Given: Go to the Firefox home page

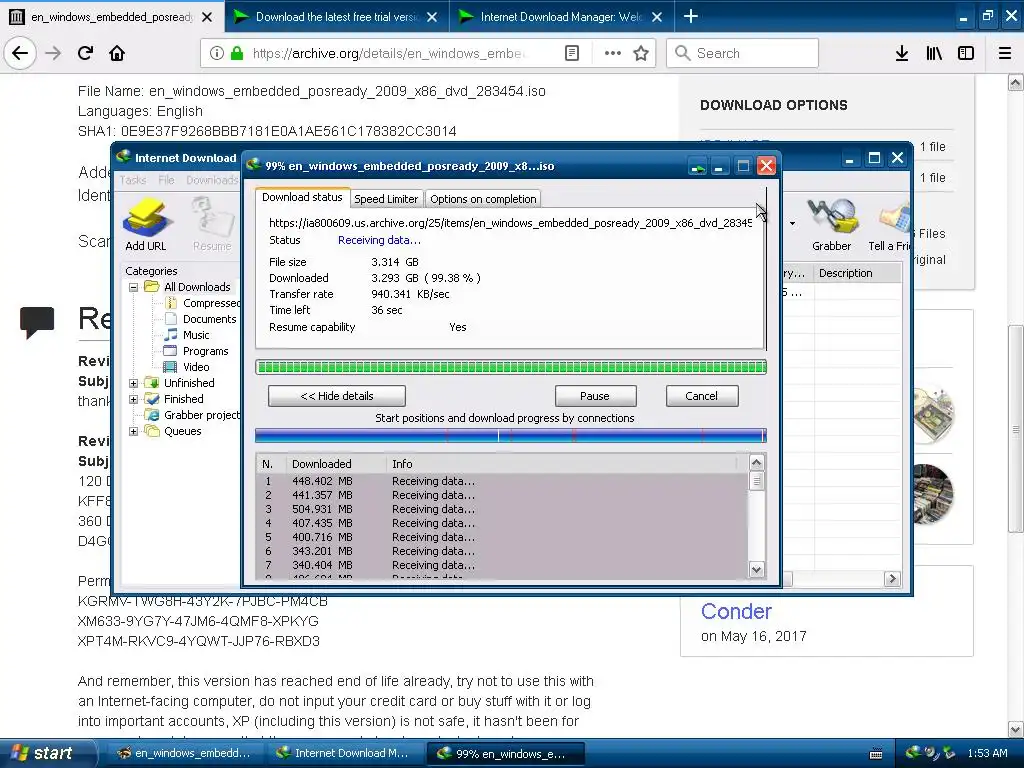Looking at the screenshot, I should [x=117, y=53].
